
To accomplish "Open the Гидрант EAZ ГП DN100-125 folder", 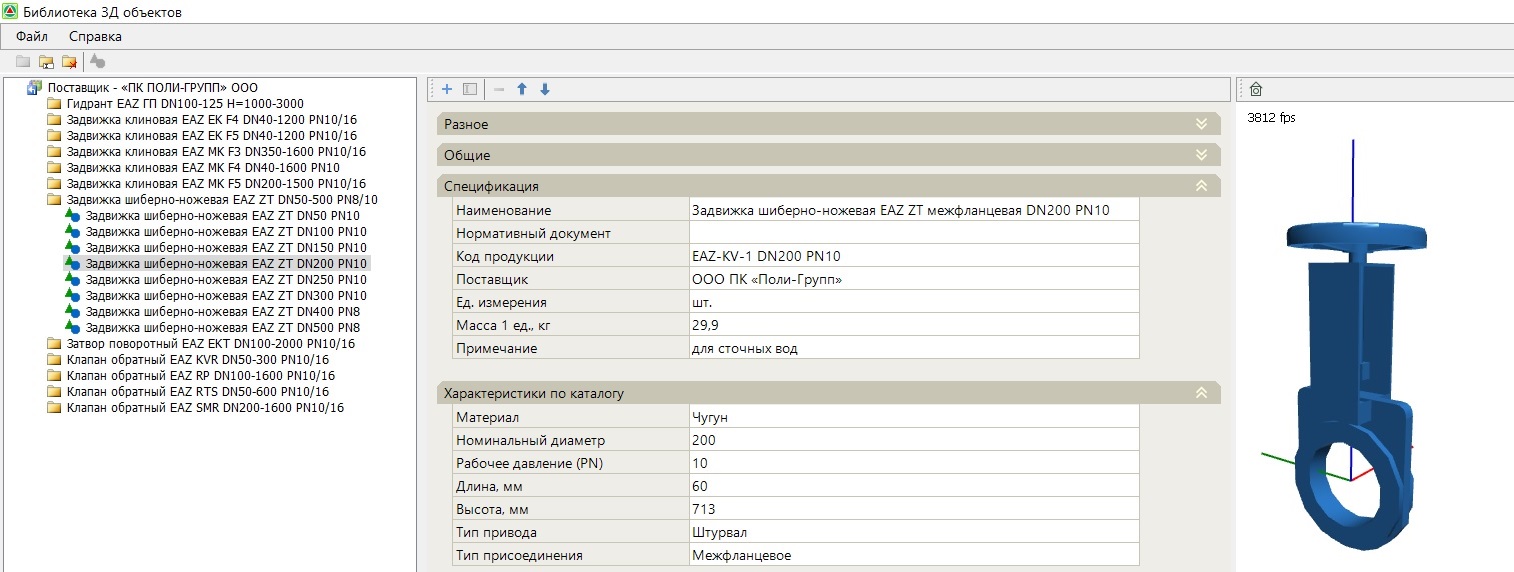I will [185, 104].
